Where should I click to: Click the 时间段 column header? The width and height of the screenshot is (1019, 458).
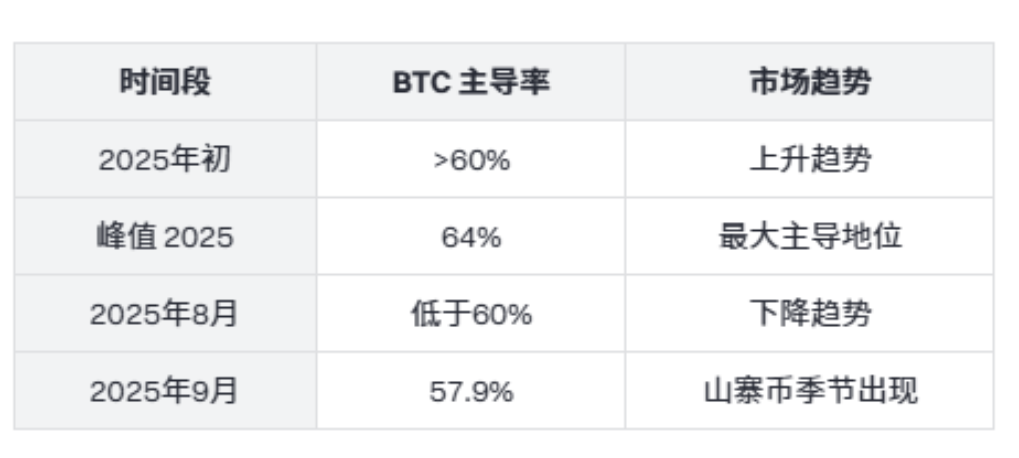tap(165, 82)
